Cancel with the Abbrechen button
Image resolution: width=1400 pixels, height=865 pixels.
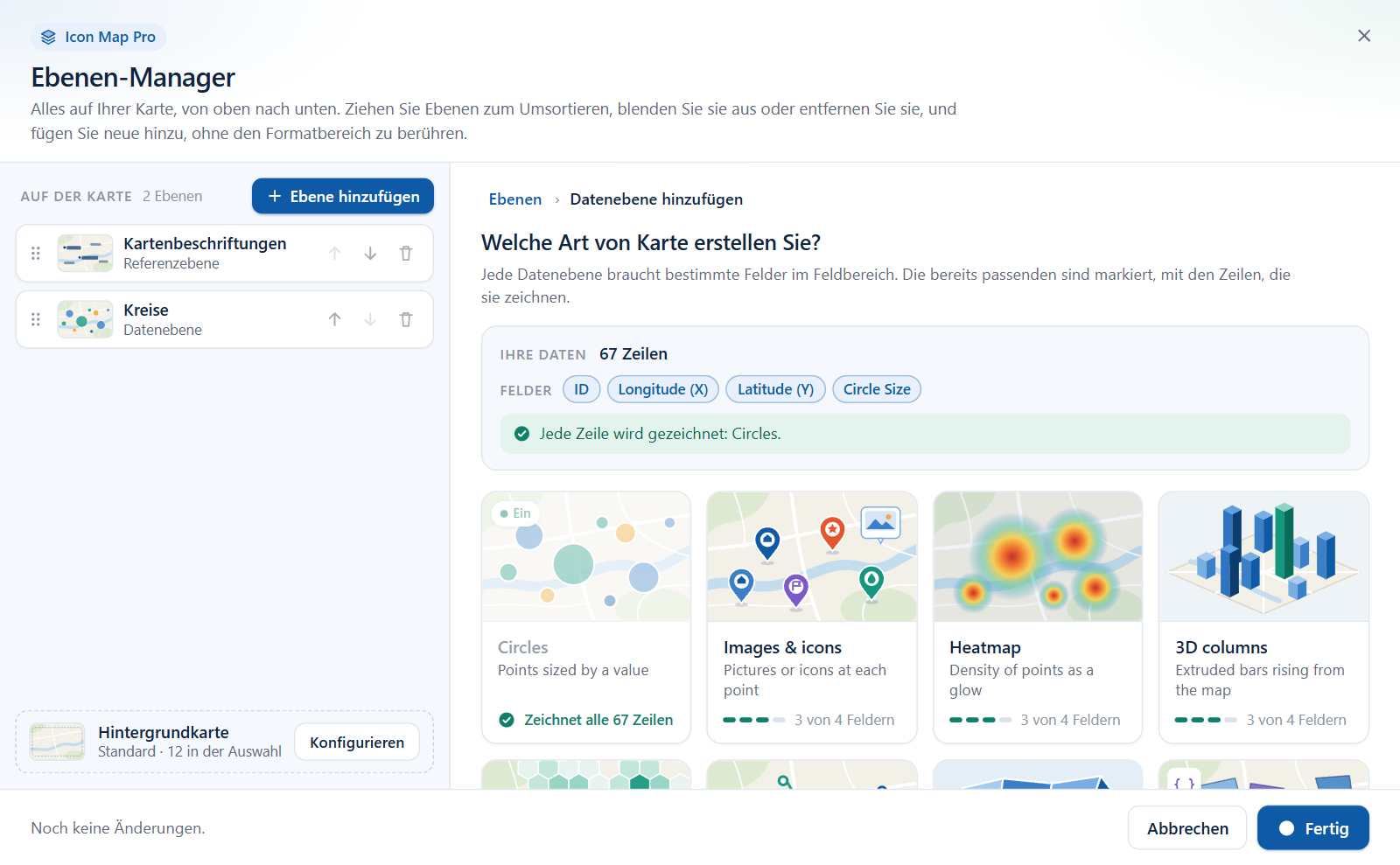(1187, 828)
